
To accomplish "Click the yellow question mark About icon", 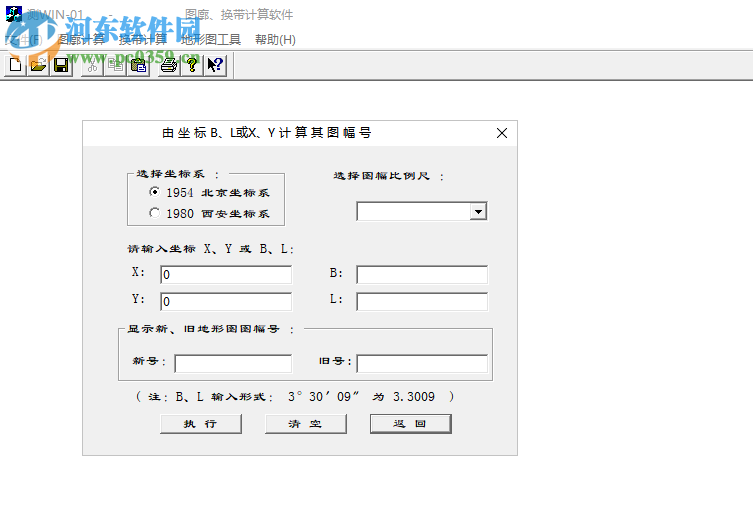I will (x=192, y=65).
